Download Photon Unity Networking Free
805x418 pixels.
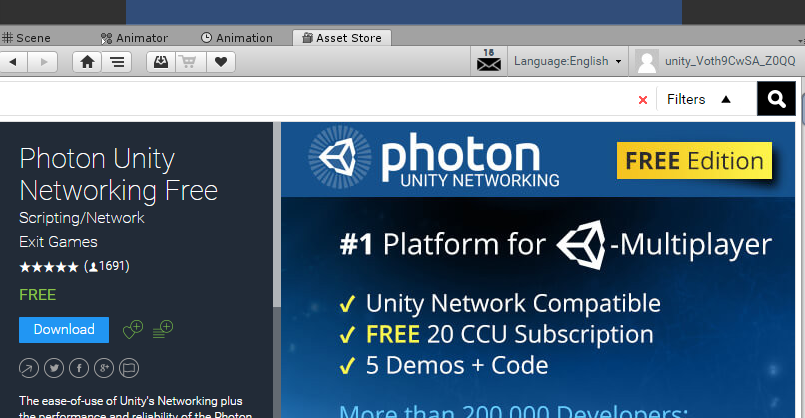pyautogui.click(x=64, y=330)
